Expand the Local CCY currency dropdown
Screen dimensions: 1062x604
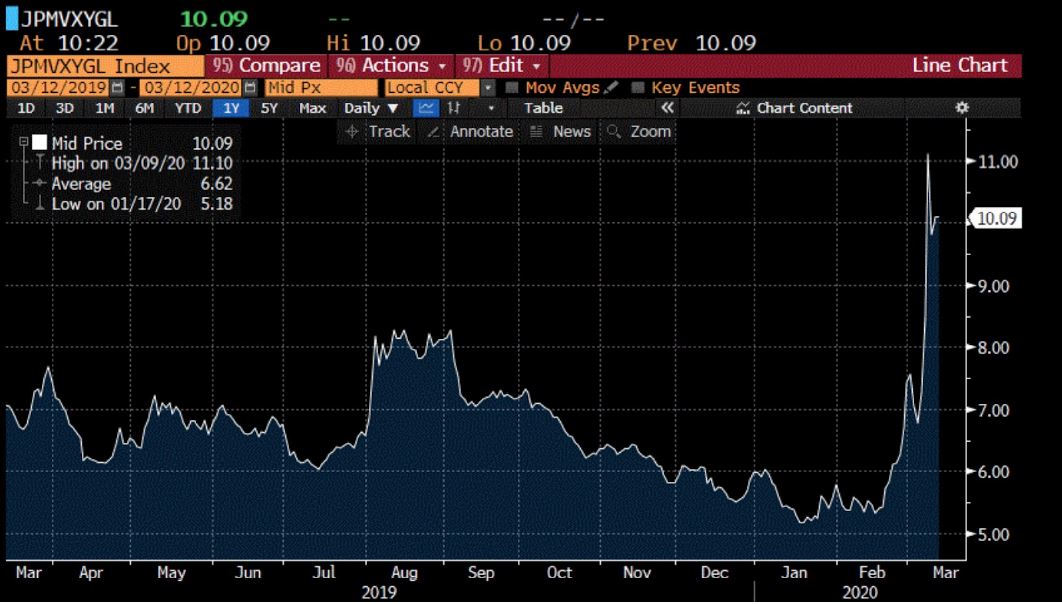point(489,88)
